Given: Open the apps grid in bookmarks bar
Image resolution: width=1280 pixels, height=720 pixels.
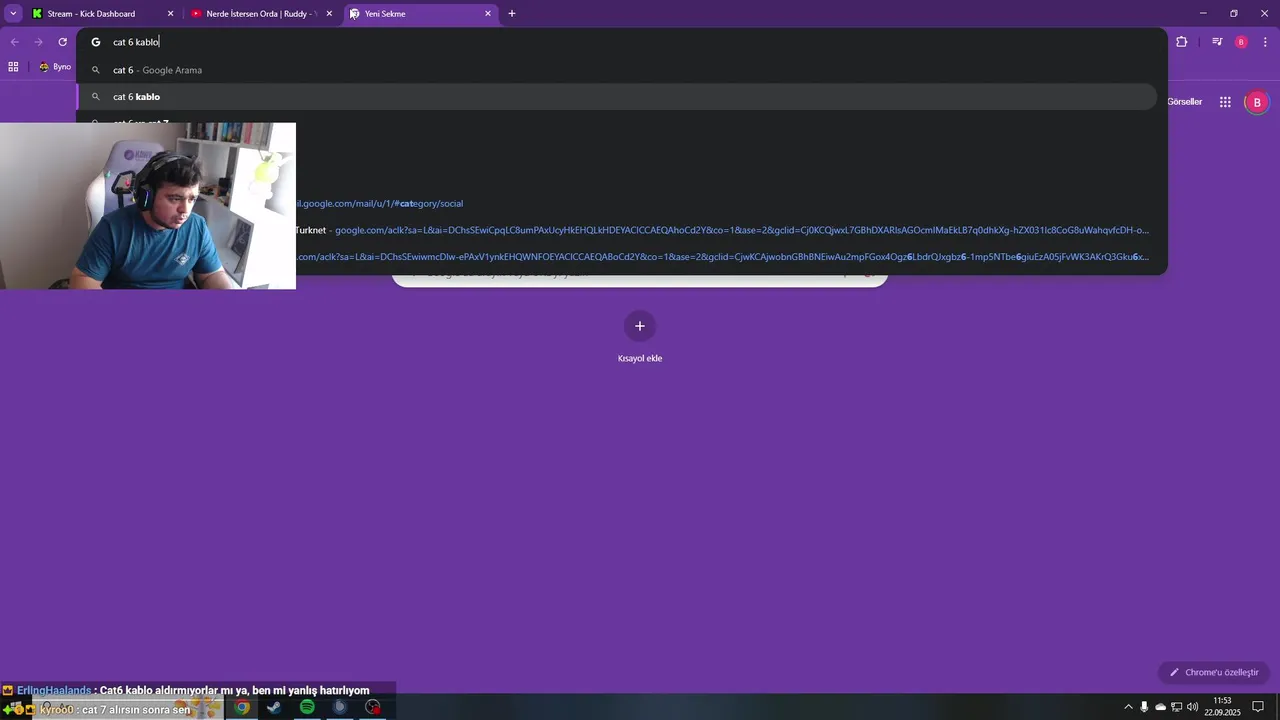Looking at the screenshot, I should [13, 67].
